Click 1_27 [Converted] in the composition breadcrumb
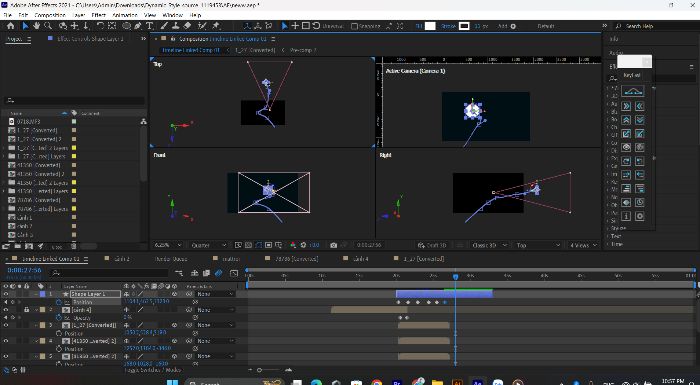 (x=255, y=50)
